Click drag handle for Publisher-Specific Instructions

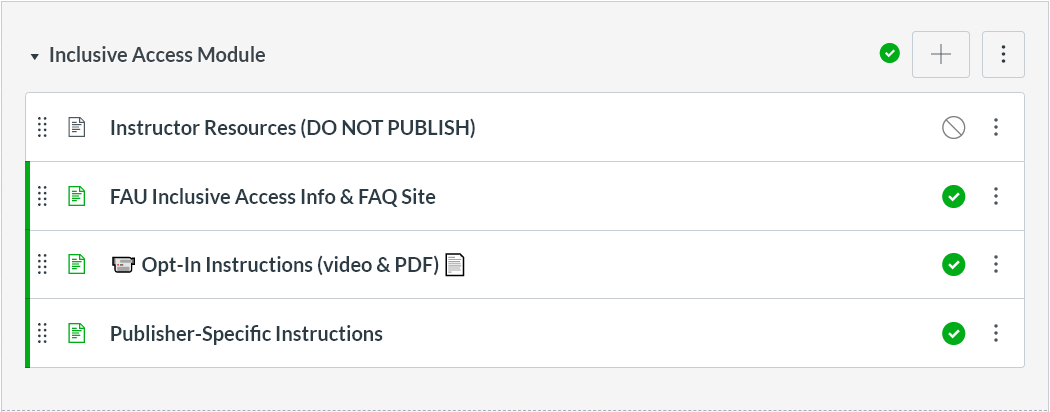coord(42,333)
